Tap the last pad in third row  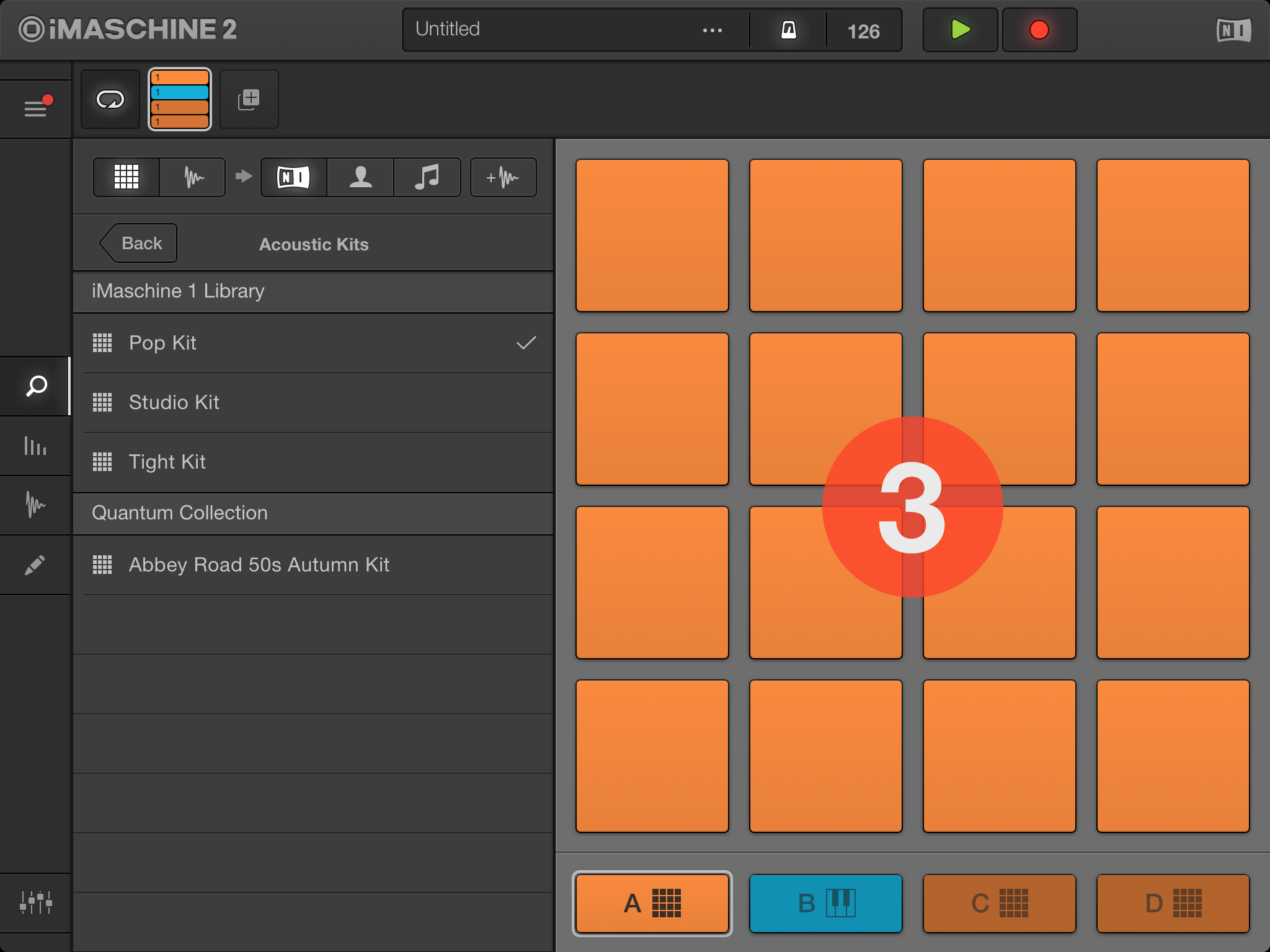pos(1173,583)
